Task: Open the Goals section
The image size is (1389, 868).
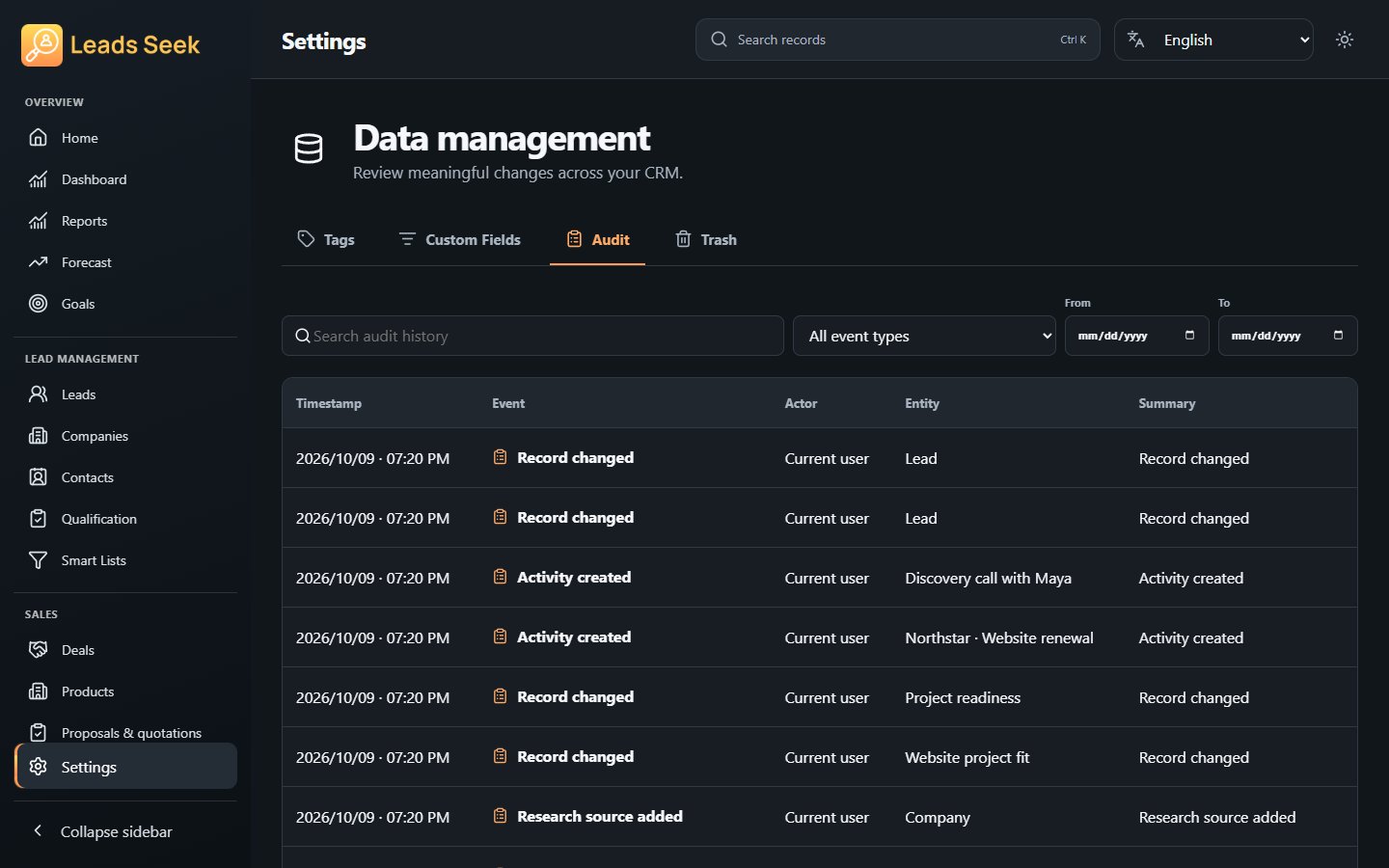Action: coord(125,304)
